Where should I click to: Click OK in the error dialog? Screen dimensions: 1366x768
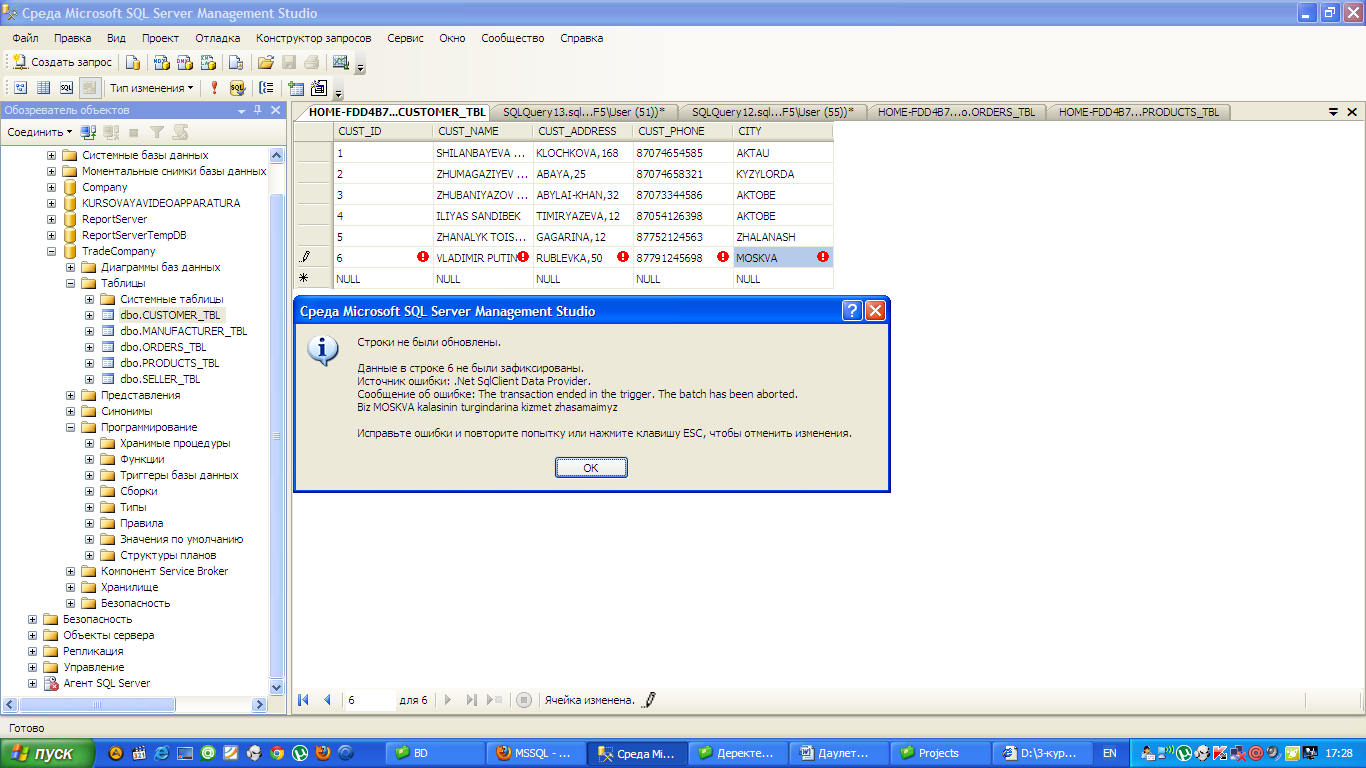(x=591, y=467)
